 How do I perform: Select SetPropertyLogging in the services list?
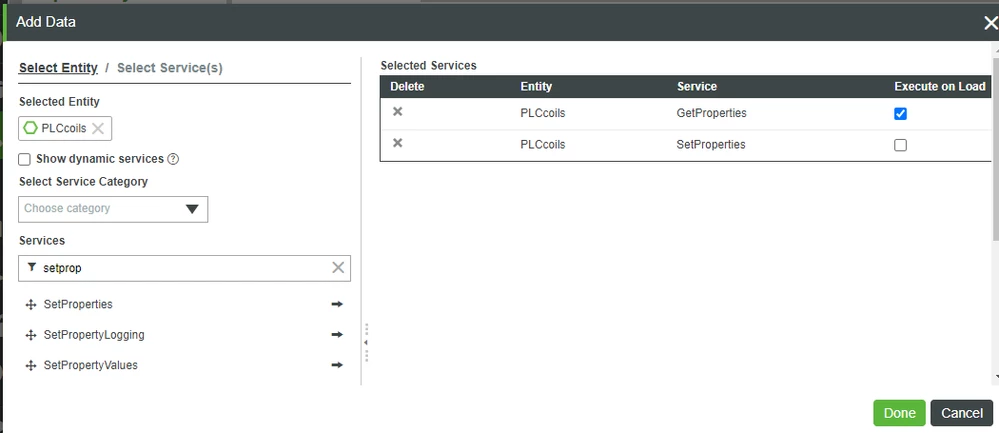coord(94,335)
